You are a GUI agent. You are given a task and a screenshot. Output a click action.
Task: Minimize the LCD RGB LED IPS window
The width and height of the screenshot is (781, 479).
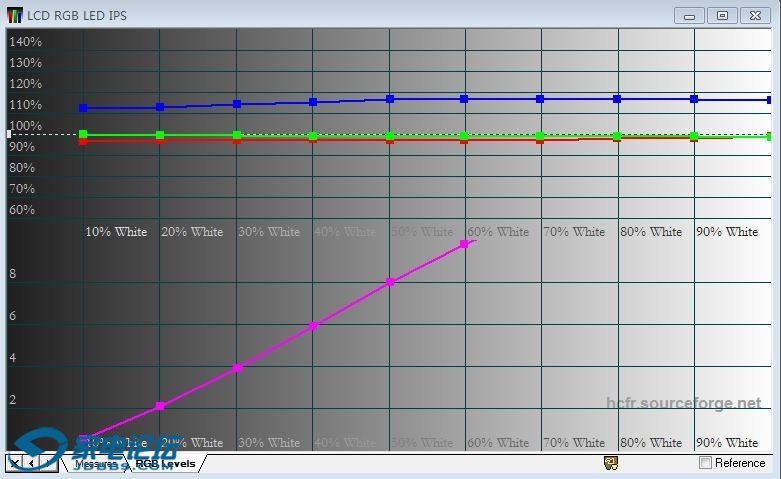[x=689, y=16]
